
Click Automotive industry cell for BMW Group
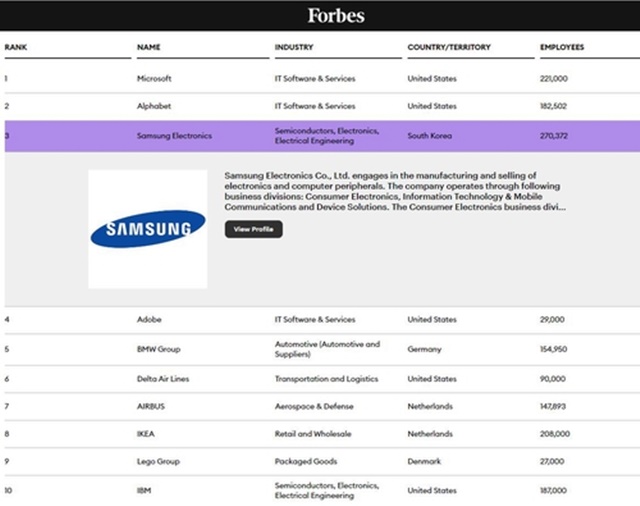pos(327,349)
